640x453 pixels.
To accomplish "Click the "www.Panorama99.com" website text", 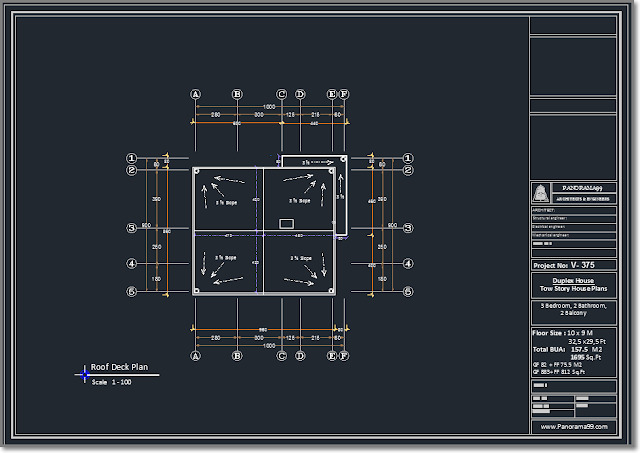I will click(574, 427).
